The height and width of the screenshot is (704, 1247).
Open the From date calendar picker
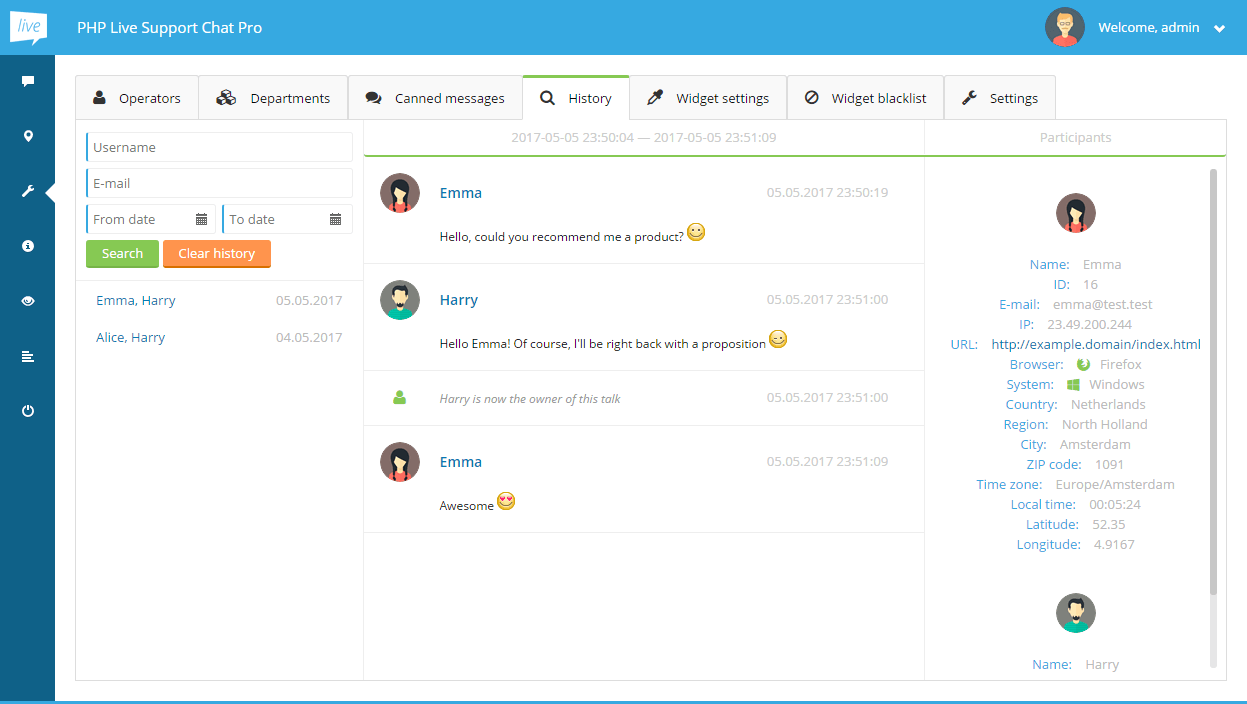(201, 219)
